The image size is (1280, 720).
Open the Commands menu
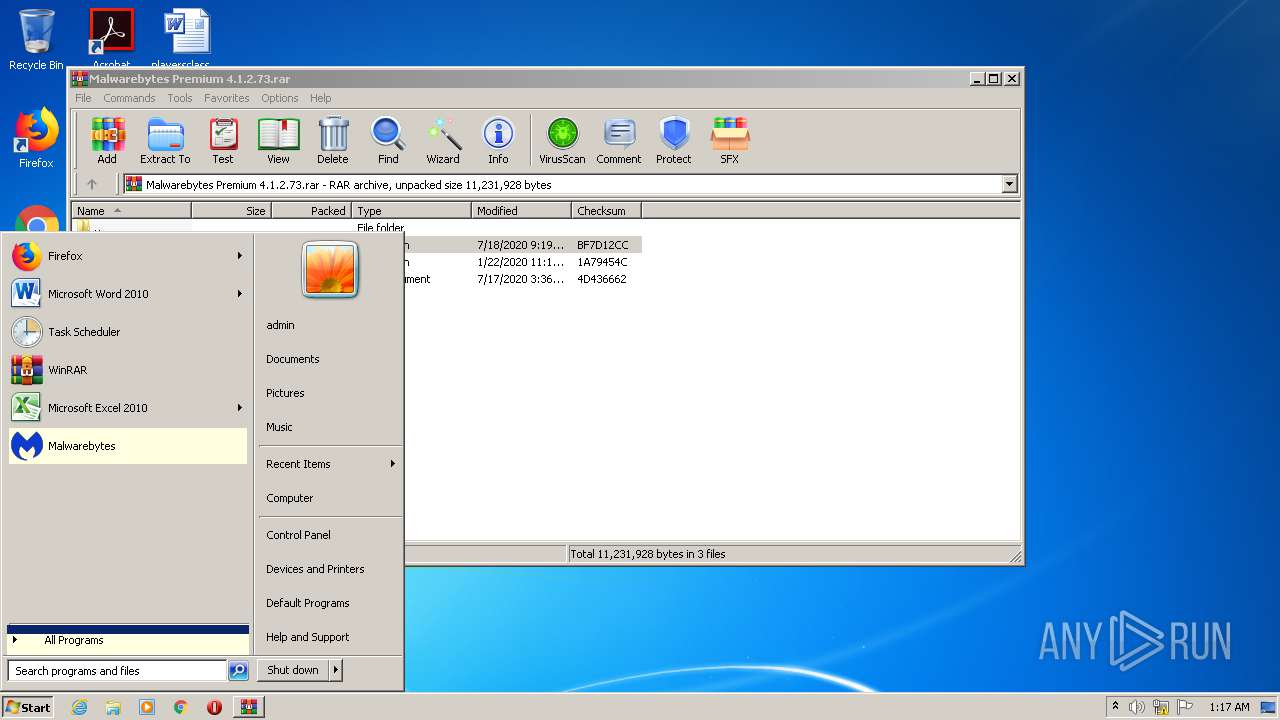pyautogui.click(x=129, y=98)
